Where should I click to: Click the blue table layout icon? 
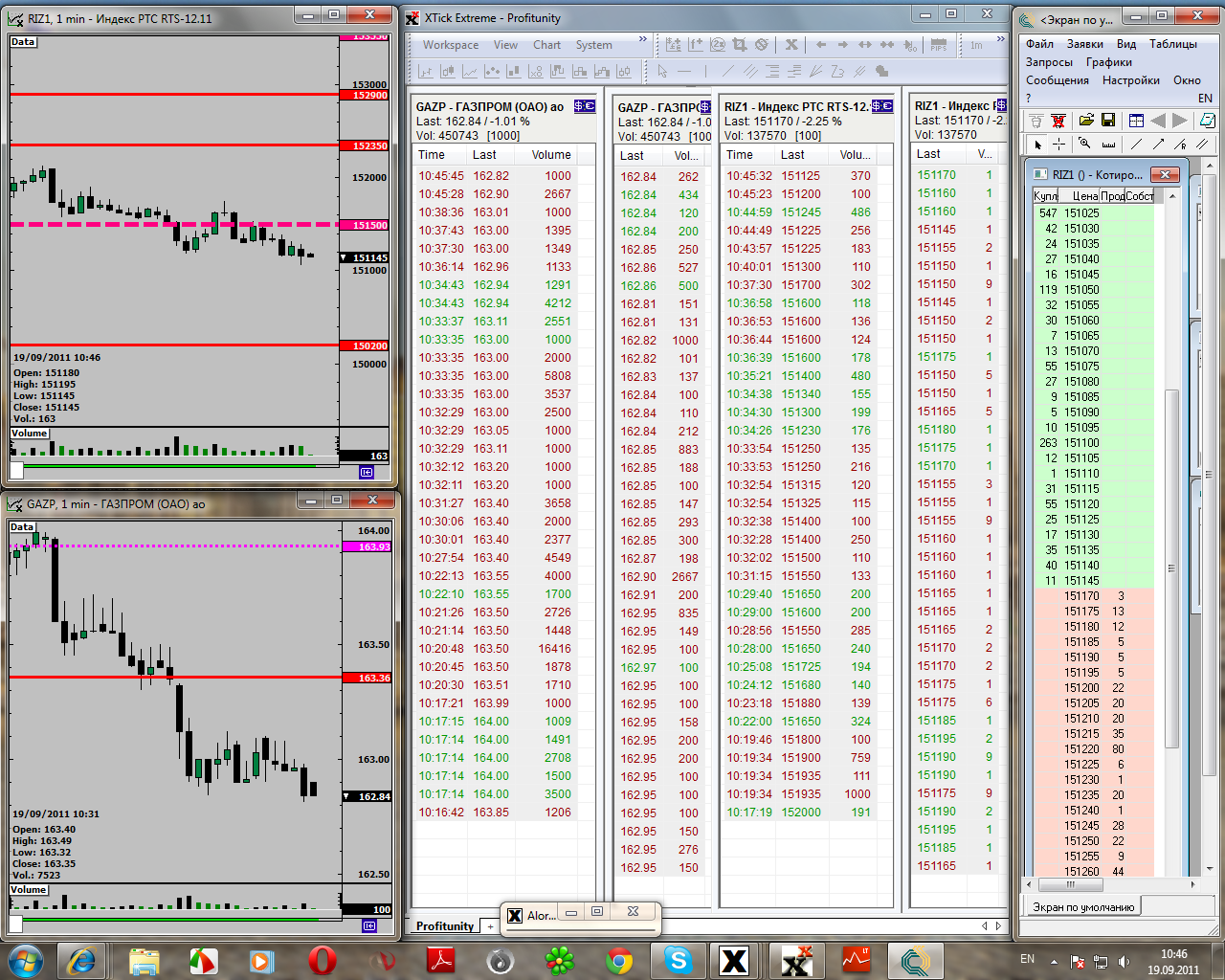coord(1136,121)
